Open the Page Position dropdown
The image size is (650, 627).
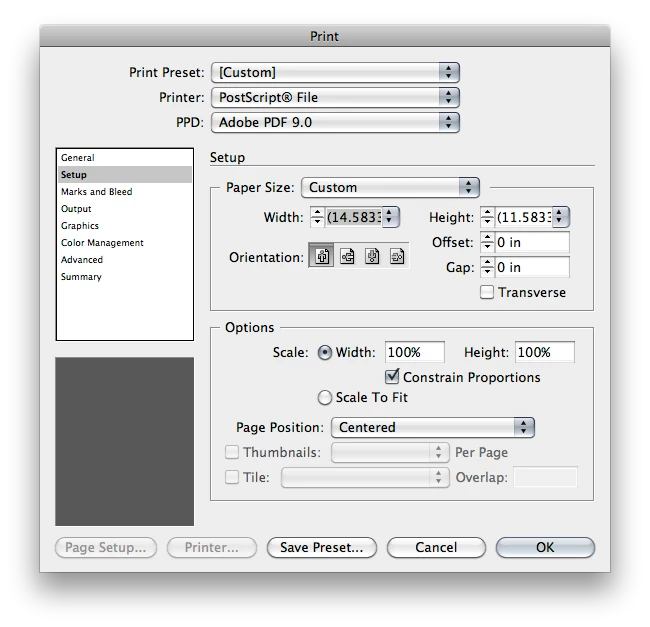click(433, 427)
